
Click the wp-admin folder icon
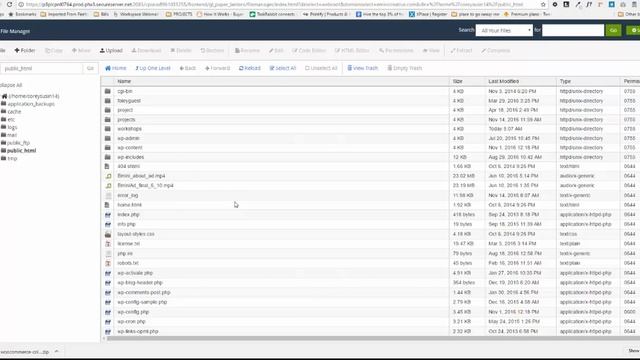click(108, 138)
